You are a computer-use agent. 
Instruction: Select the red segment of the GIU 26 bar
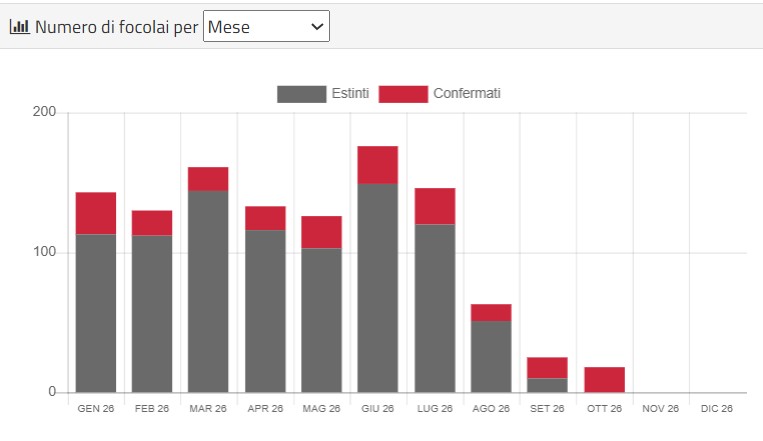point(378,165)
